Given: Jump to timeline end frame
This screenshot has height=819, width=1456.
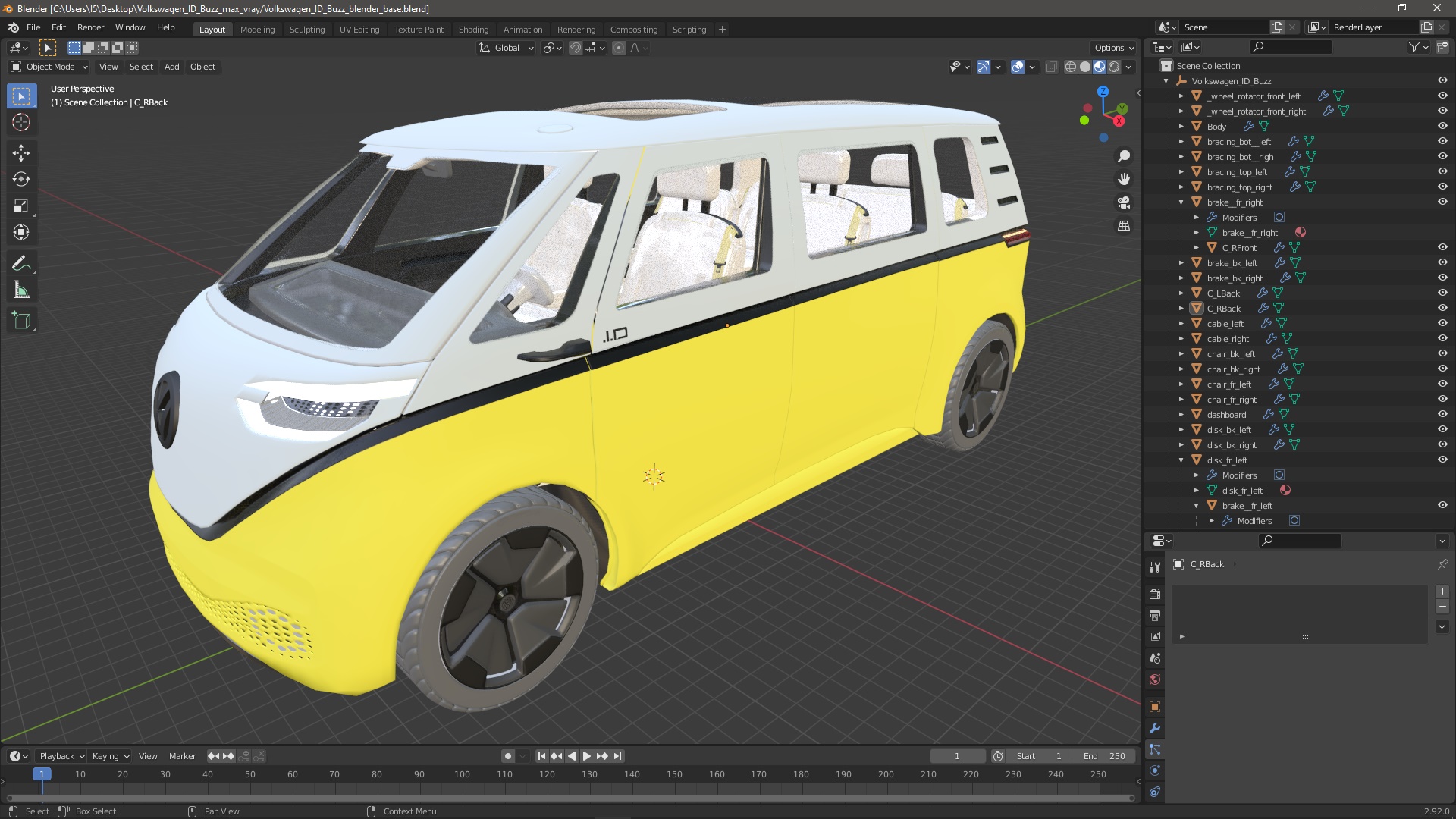Looking at the screenshot, I should (x=617, y=756).
